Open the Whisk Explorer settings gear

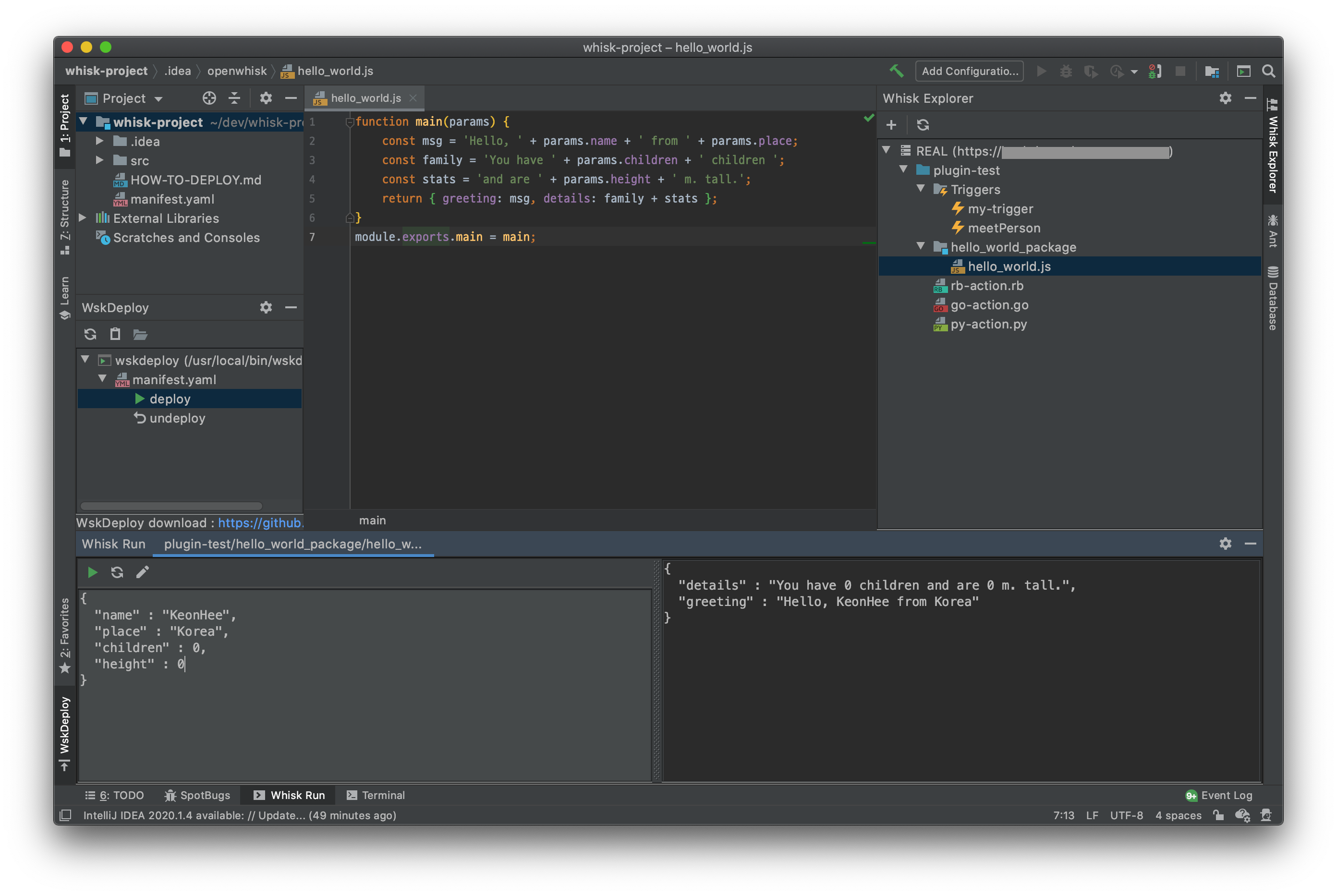(1225, 97)
